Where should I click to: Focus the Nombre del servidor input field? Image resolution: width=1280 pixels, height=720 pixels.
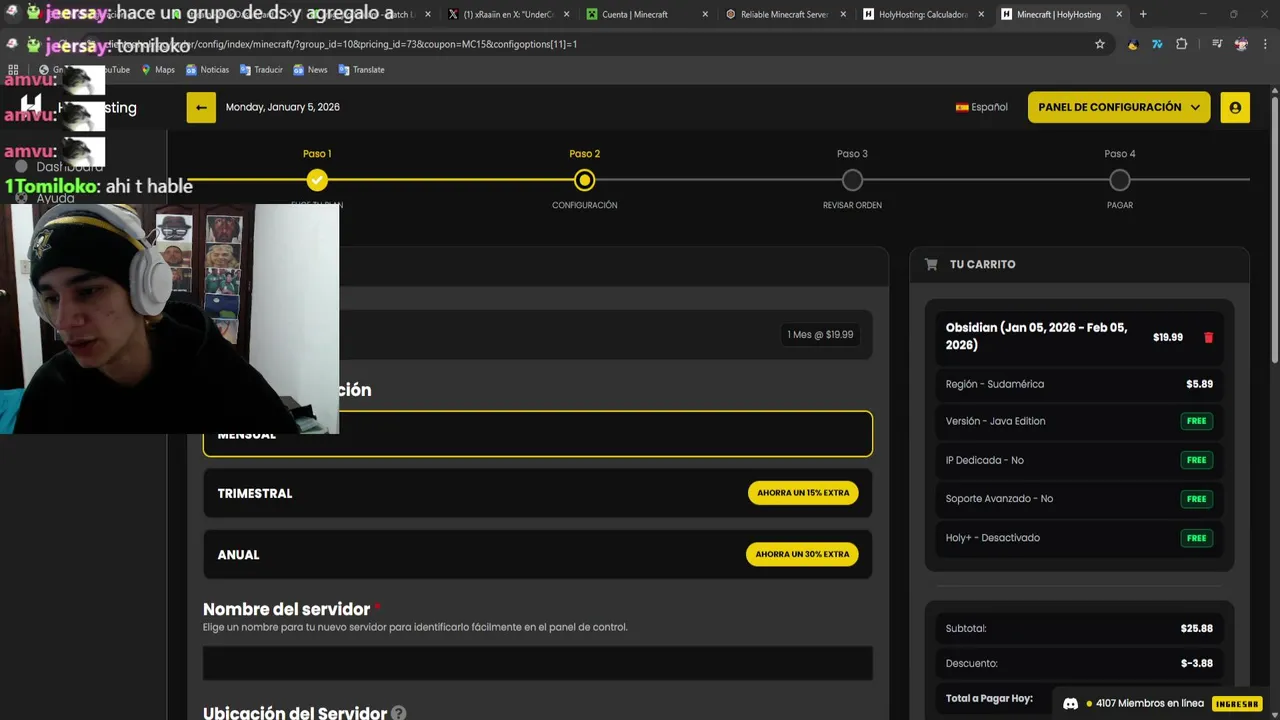538,663
